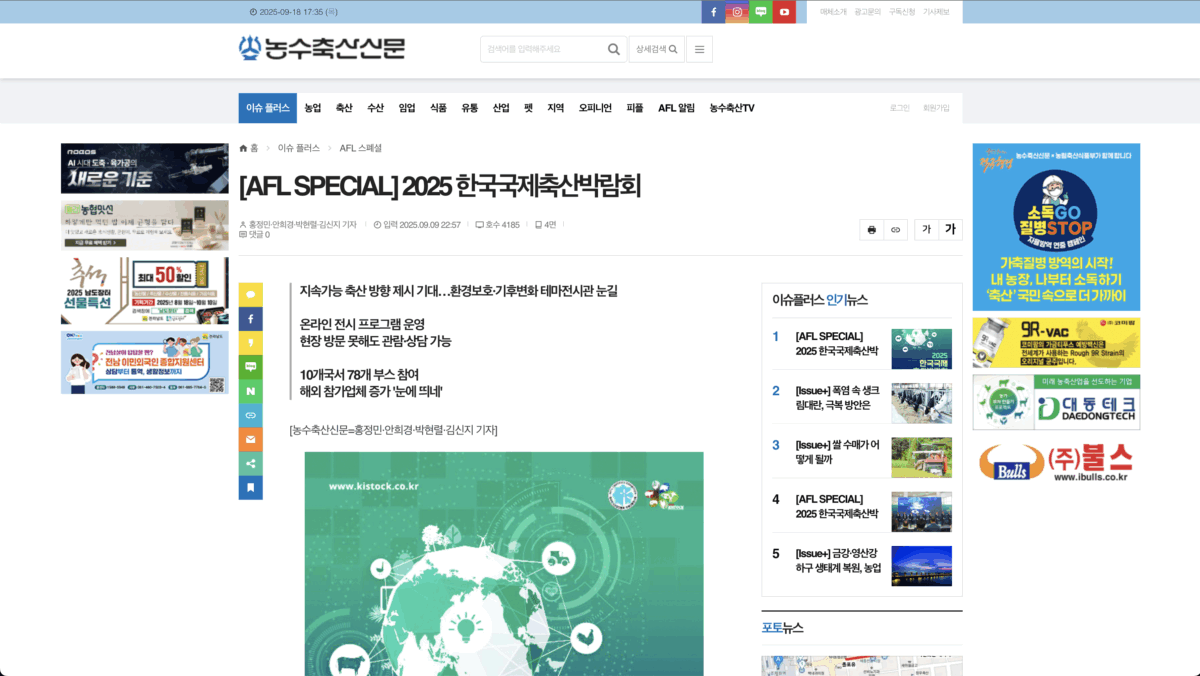This screenshot has height=676, width=1200.
Task: Select the print article icon
Action: pos(871,230)
